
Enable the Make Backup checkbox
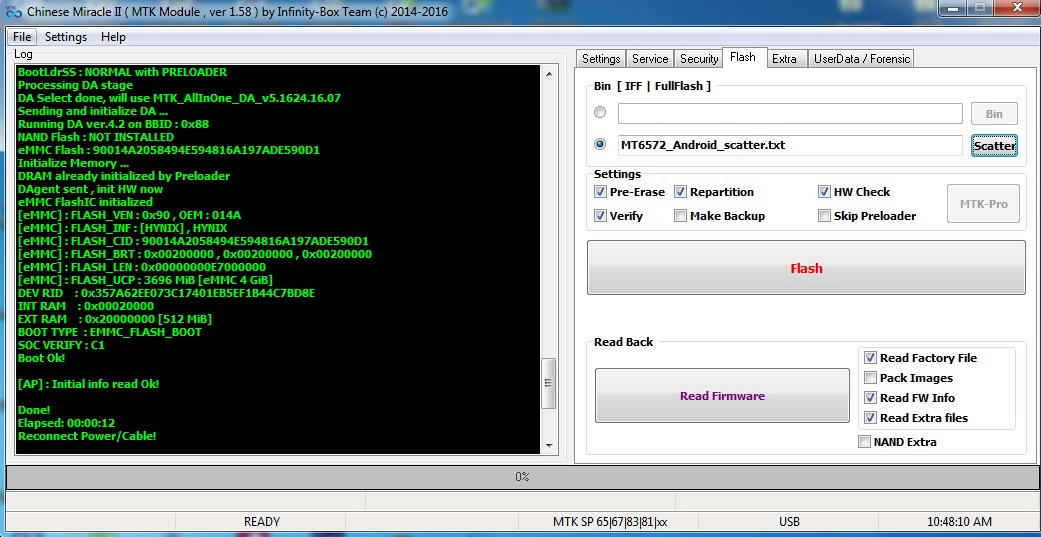pyautogui.click(x=681, y=216)
